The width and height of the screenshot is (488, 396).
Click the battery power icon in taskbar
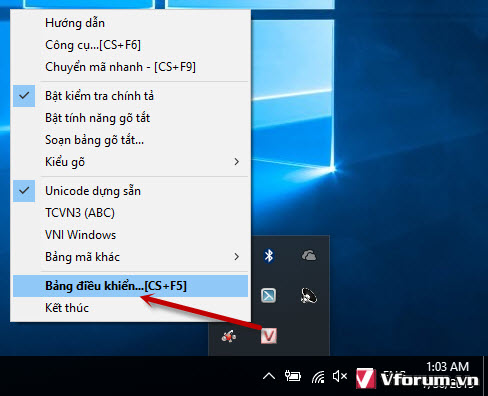293,377
